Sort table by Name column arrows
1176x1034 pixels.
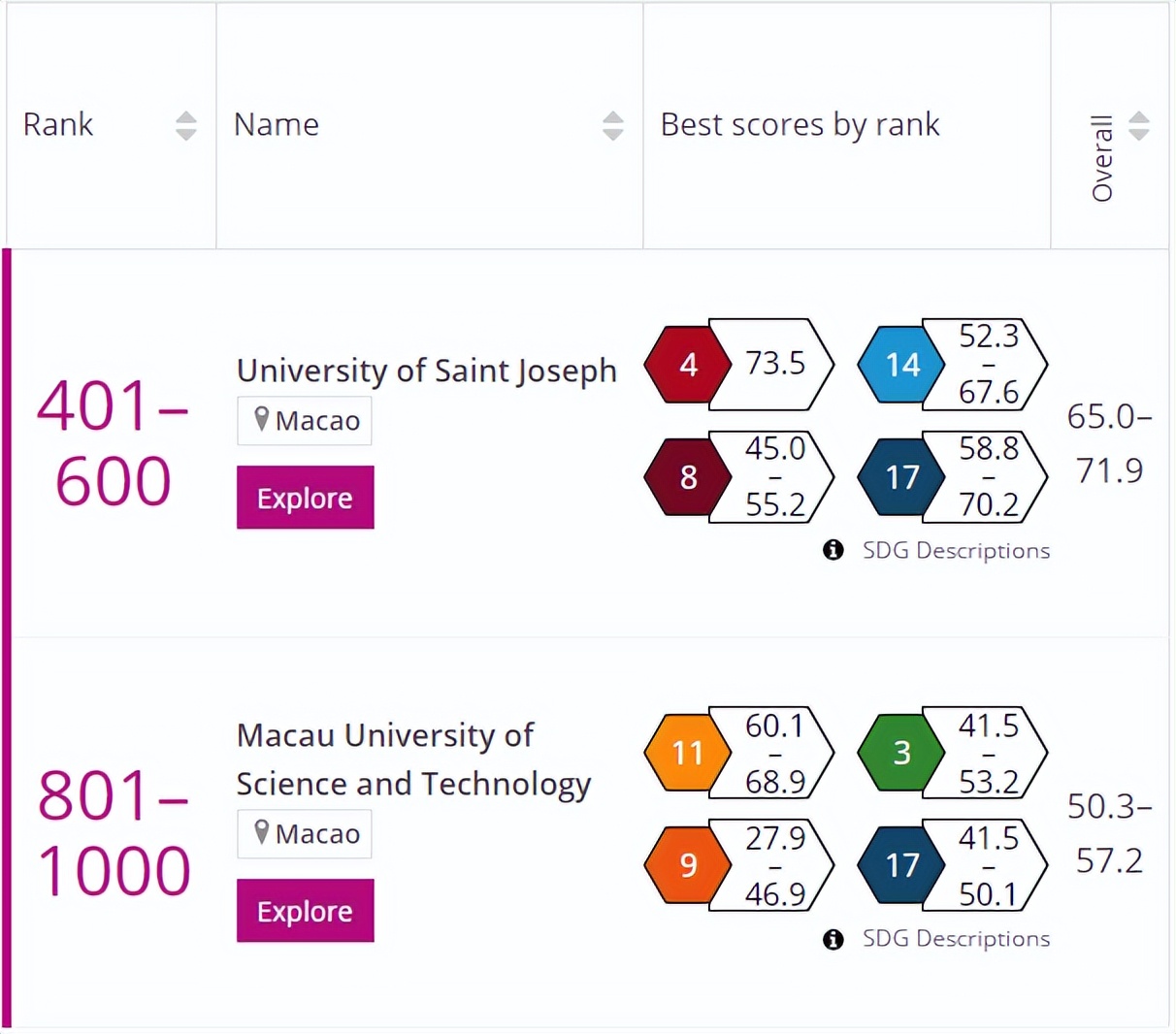612,125
